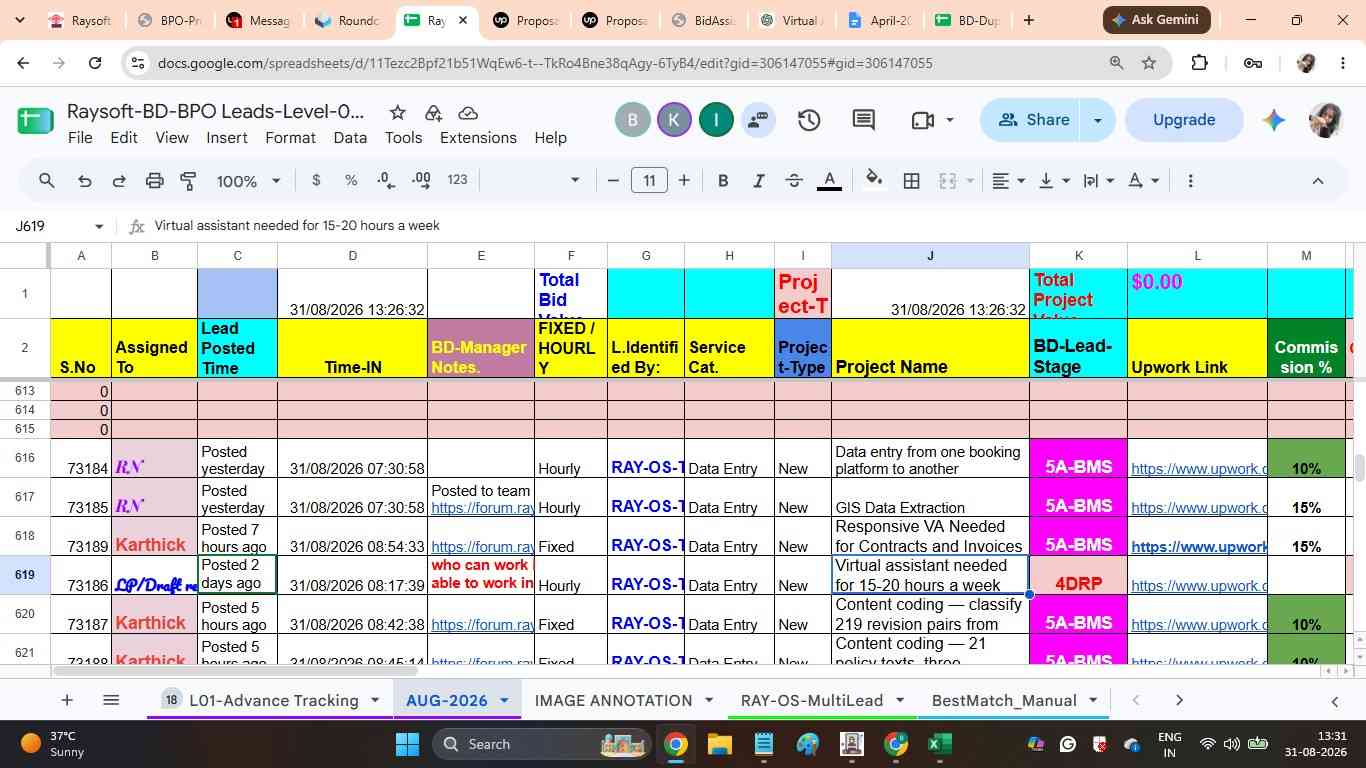Viewport: 1366px width, 768px height.
Task: Click the Fill color bucket icon
Action: [874, 181]
